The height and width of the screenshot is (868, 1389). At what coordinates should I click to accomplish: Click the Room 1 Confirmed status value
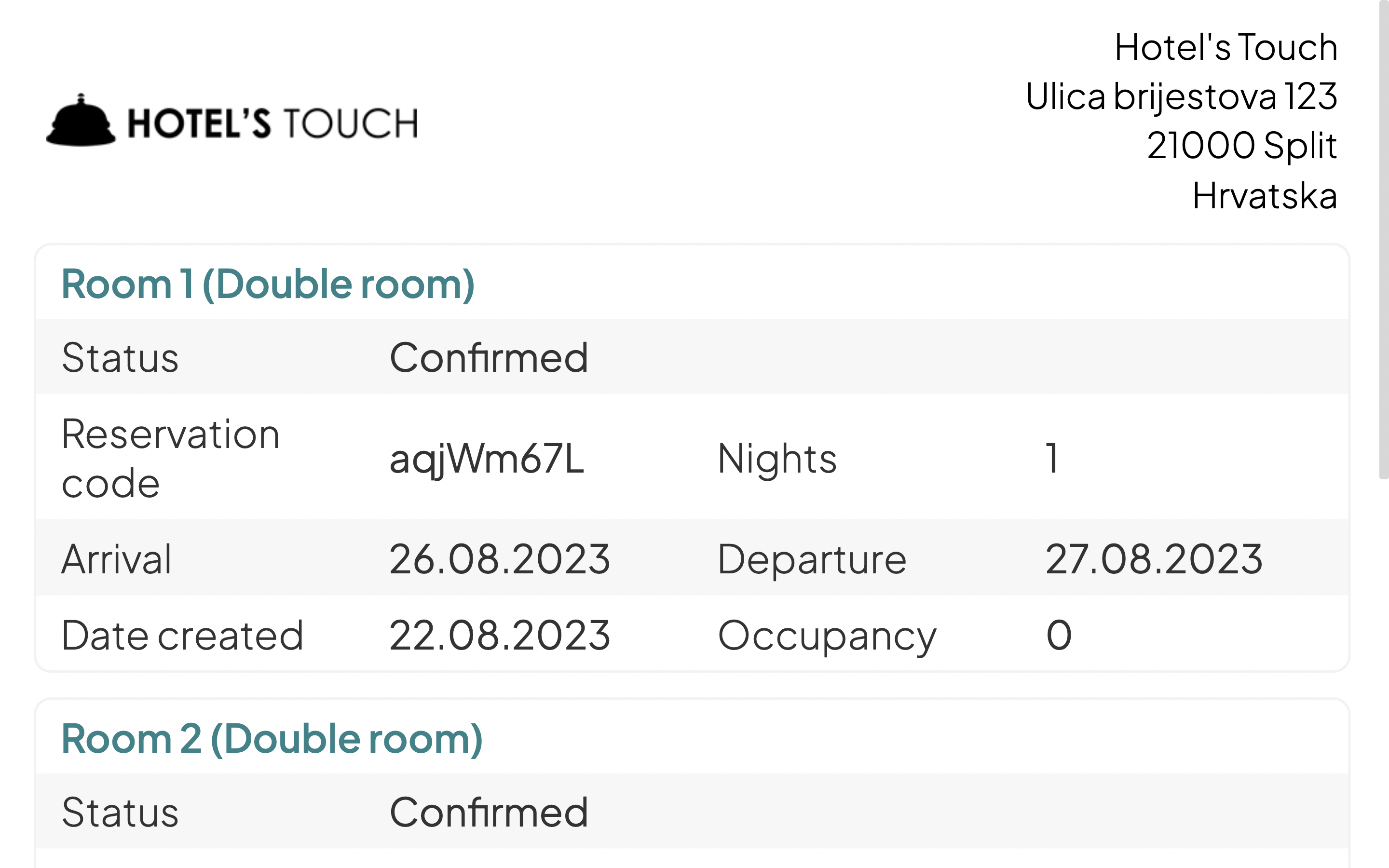[489, 358]
